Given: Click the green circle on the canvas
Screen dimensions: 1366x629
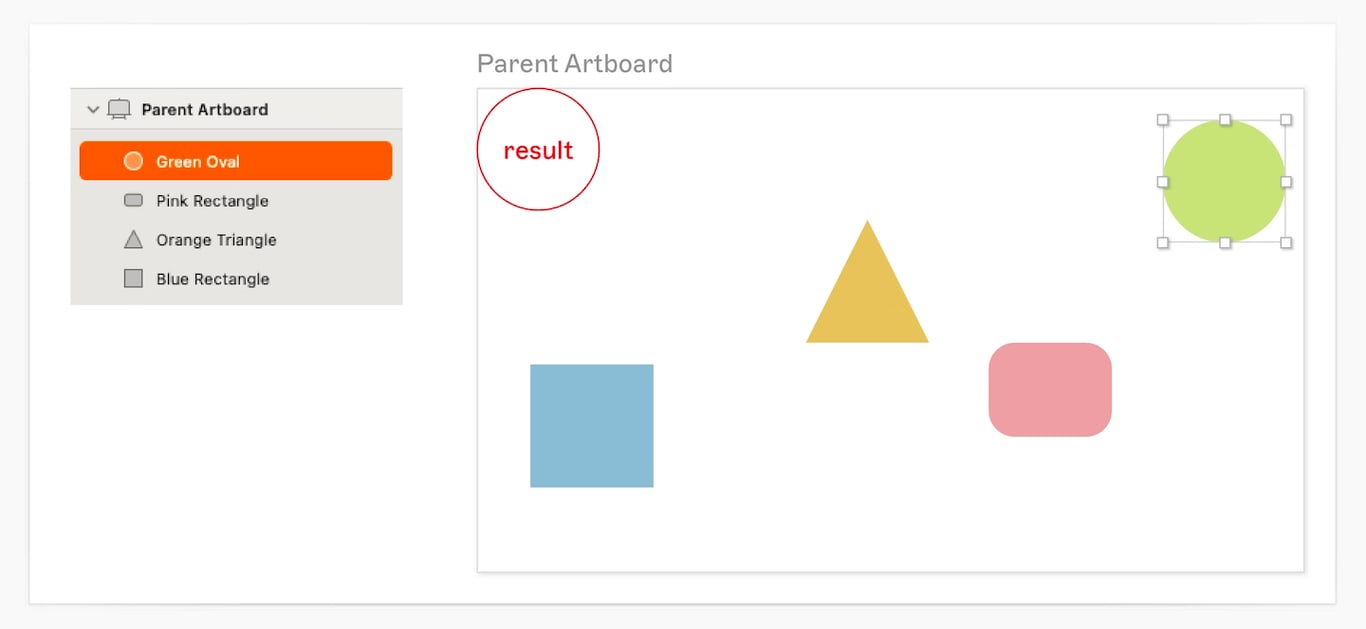Looking at the screenshot, I should (x=1224, y=181).
